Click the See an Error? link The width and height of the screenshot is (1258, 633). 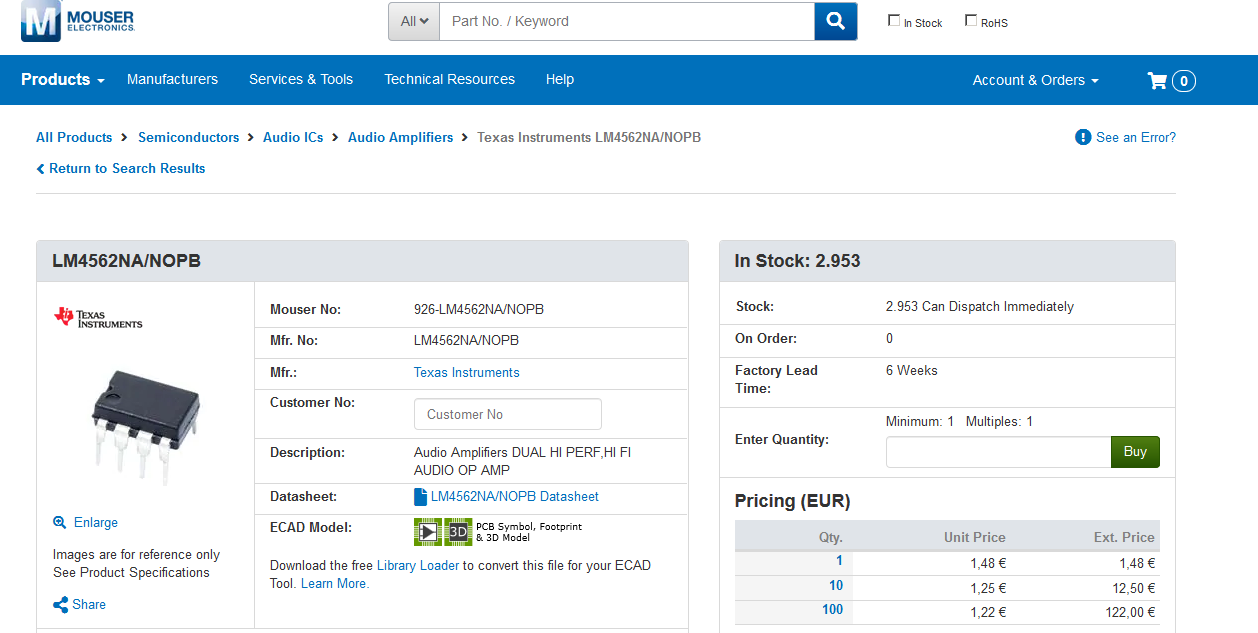coord(1136,137)
